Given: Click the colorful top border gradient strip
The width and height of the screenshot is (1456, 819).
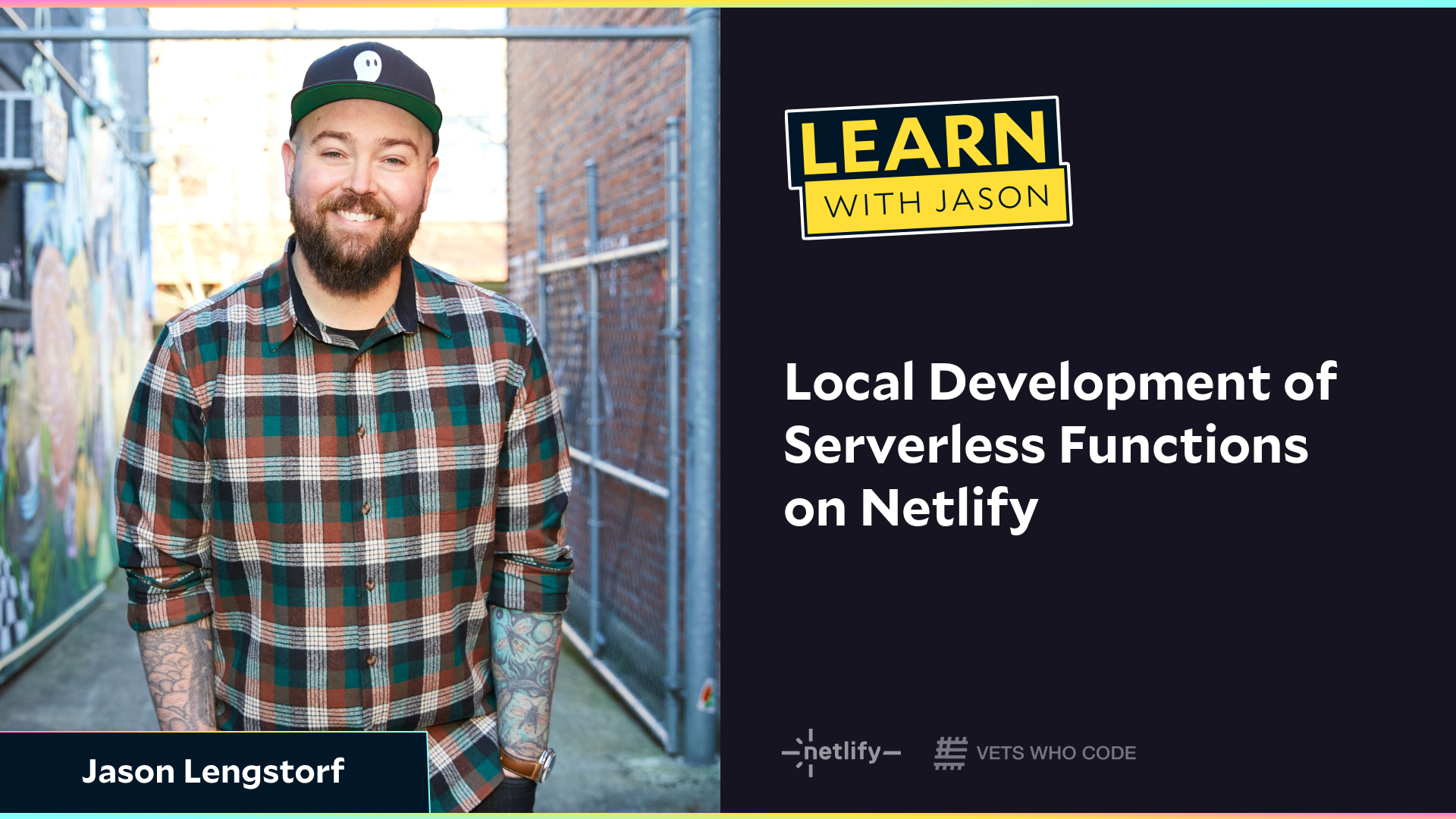Looking at the screenshot, I should (728, 4).
